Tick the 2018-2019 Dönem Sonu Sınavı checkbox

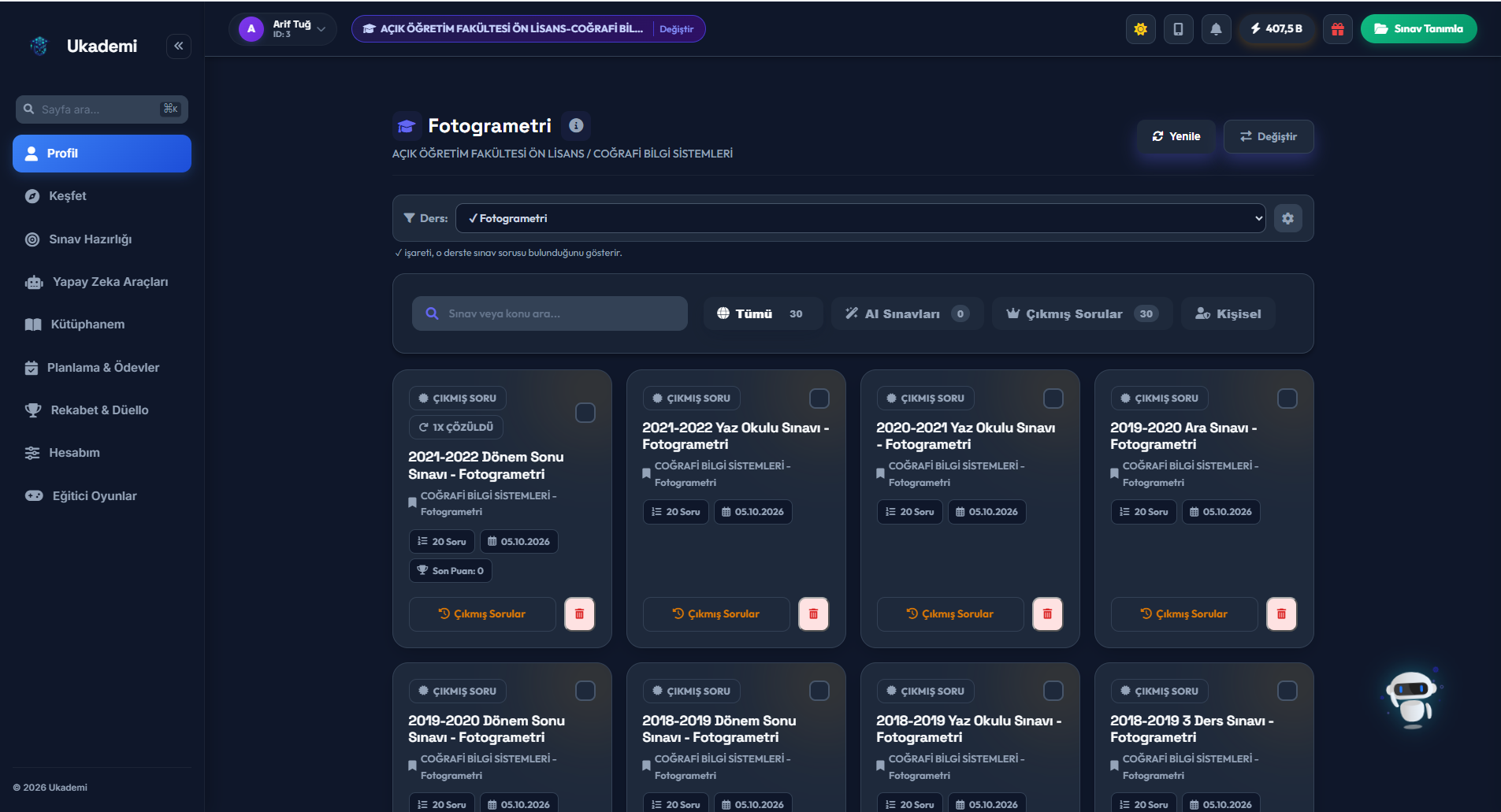(819, 691)
